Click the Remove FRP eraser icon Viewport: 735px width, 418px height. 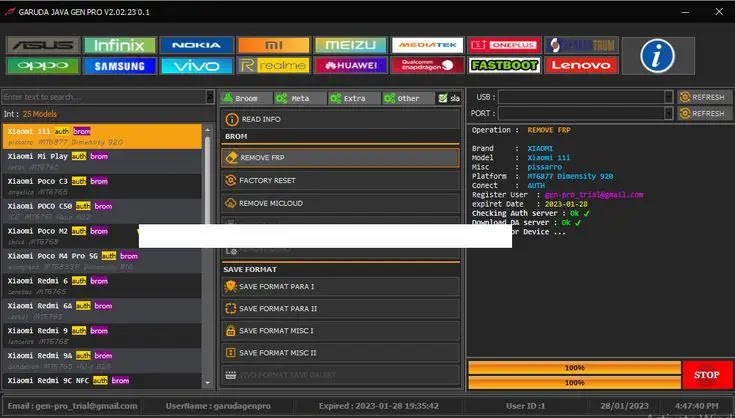click(x=231, y=158)
